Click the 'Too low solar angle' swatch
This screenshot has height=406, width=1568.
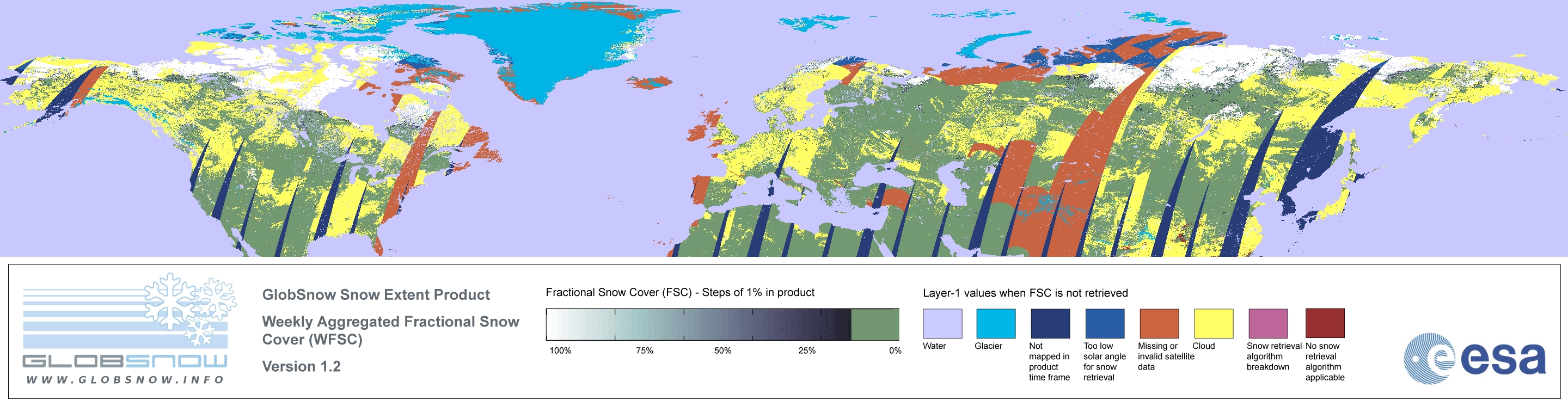coord(1105,323)
